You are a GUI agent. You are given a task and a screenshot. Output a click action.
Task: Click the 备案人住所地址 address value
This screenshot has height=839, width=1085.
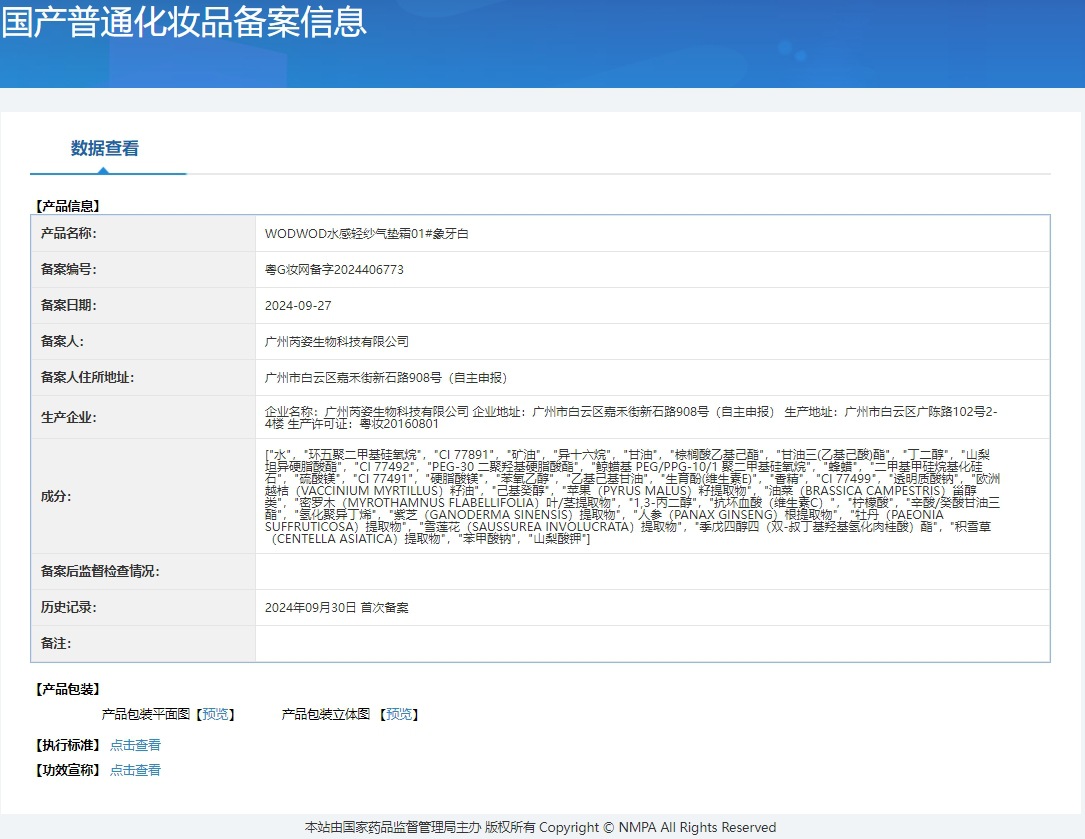(x=386, y=377)
